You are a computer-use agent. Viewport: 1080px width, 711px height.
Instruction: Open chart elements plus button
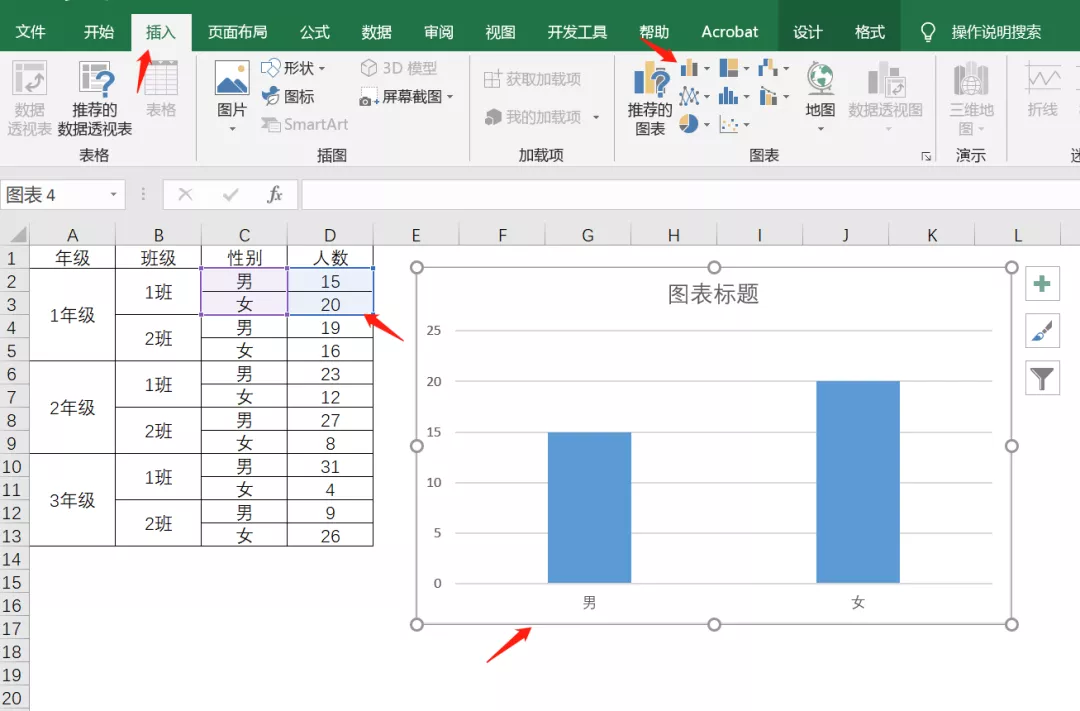click(1042, 284)
